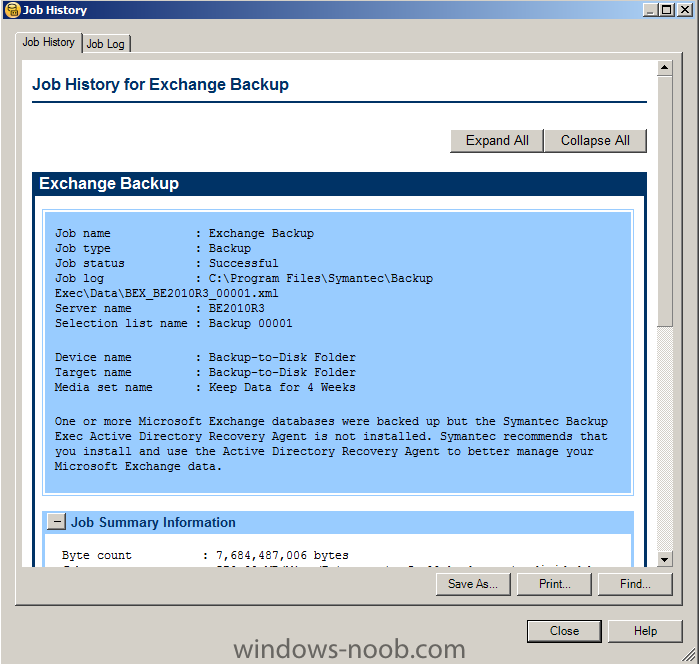Image resolution: width=699 pixels, height=664 pixels.
Task: Open the Print dialog
Action: pyautogui.click(x=554, y=584)
